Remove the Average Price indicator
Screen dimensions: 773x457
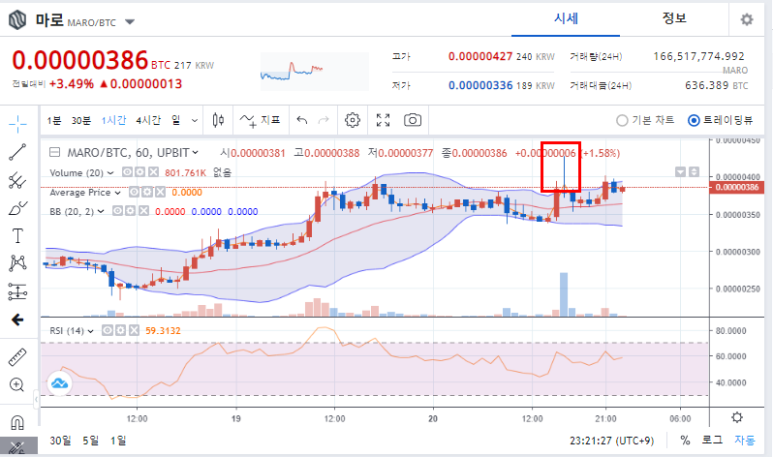point(160,192)
